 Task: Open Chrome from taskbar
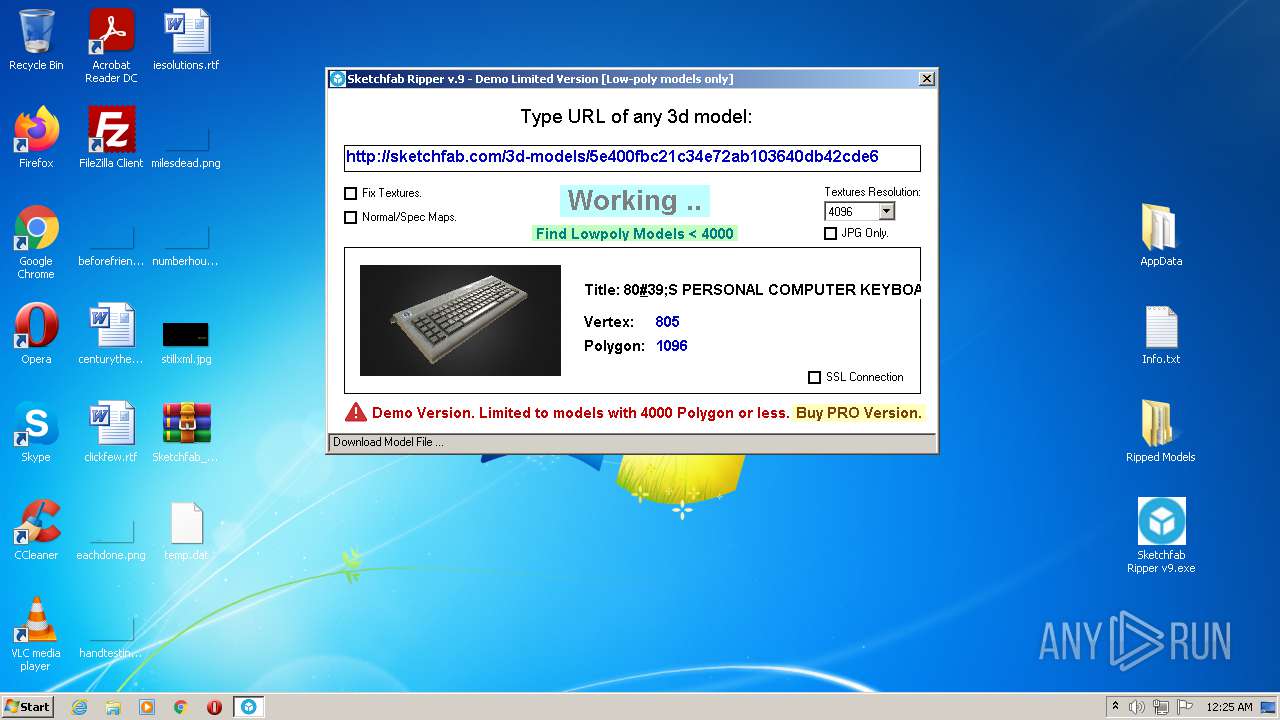(x=181, y=707)
